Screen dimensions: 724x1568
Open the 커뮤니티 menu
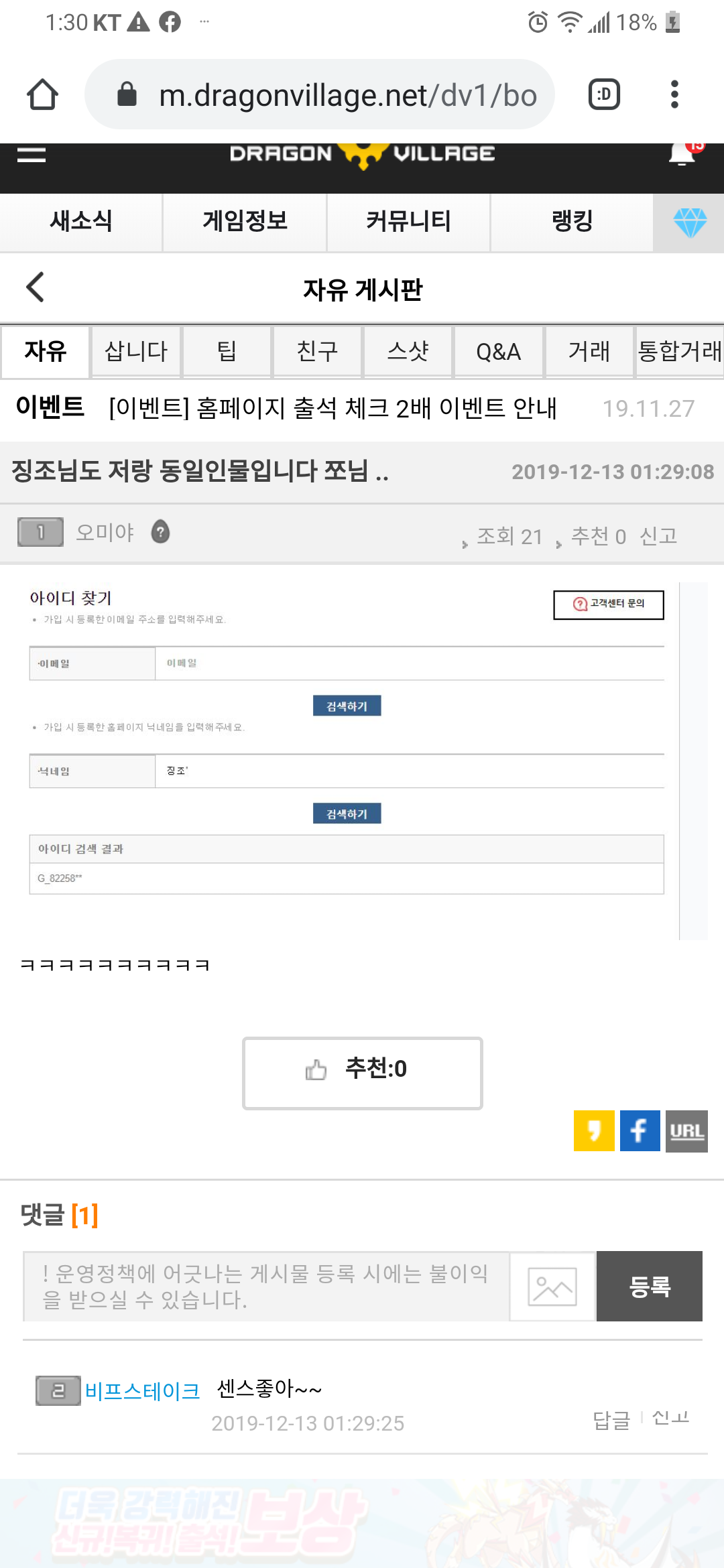pyautogui.click(x=408, y=222)
